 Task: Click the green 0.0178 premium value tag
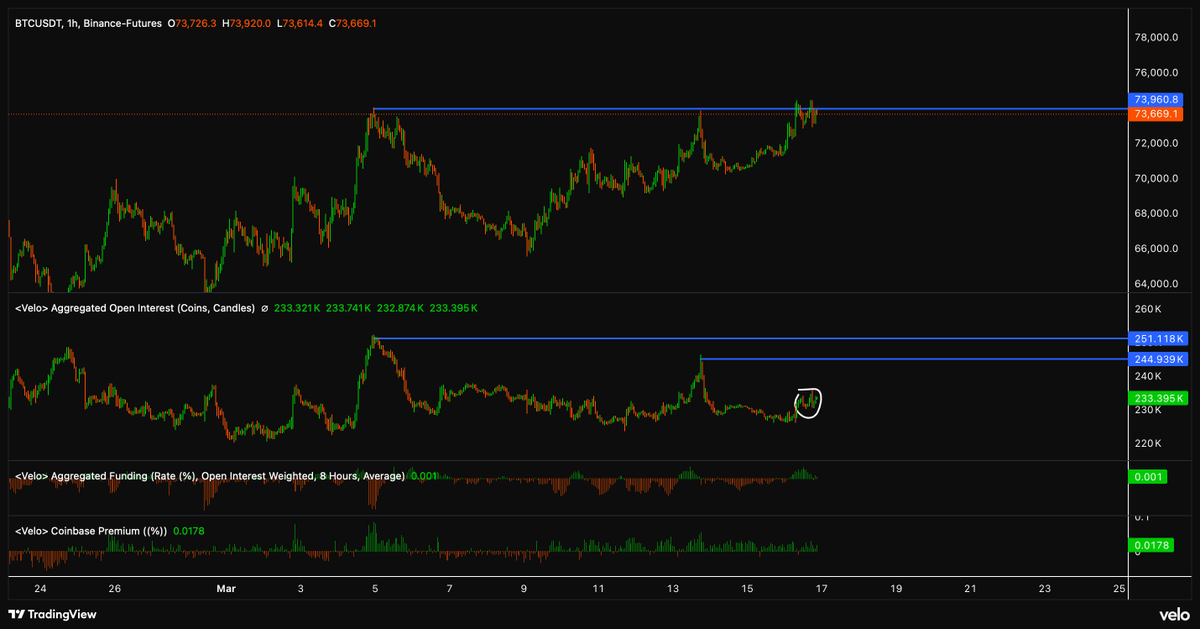click(1150, 546)
